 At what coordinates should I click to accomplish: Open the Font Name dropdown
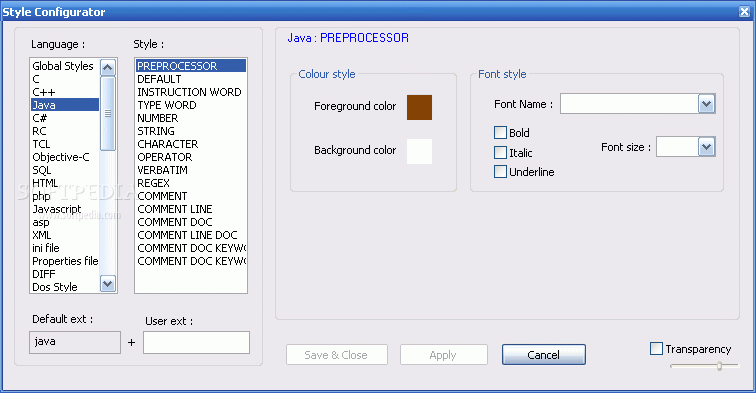[x=706, y=104]
